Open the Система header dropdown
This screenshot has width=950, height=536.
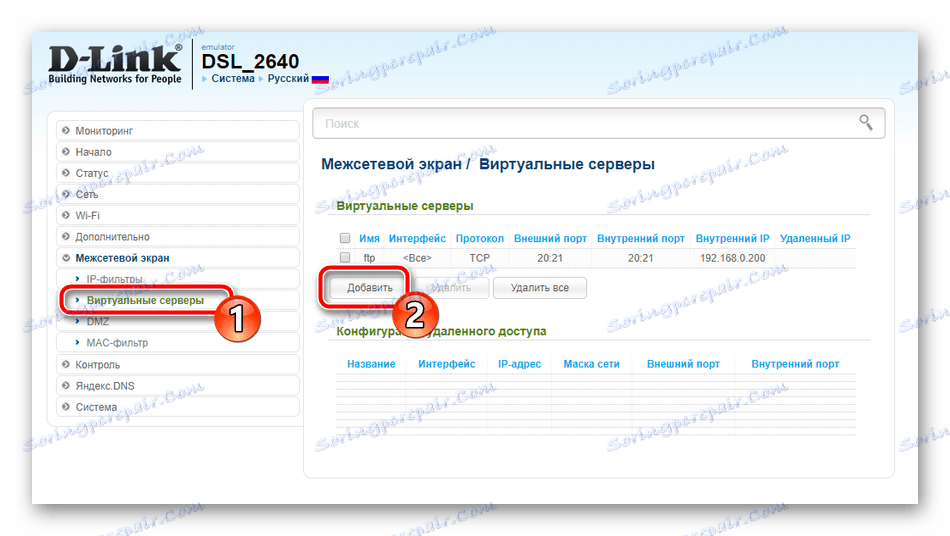coord(233,79)
